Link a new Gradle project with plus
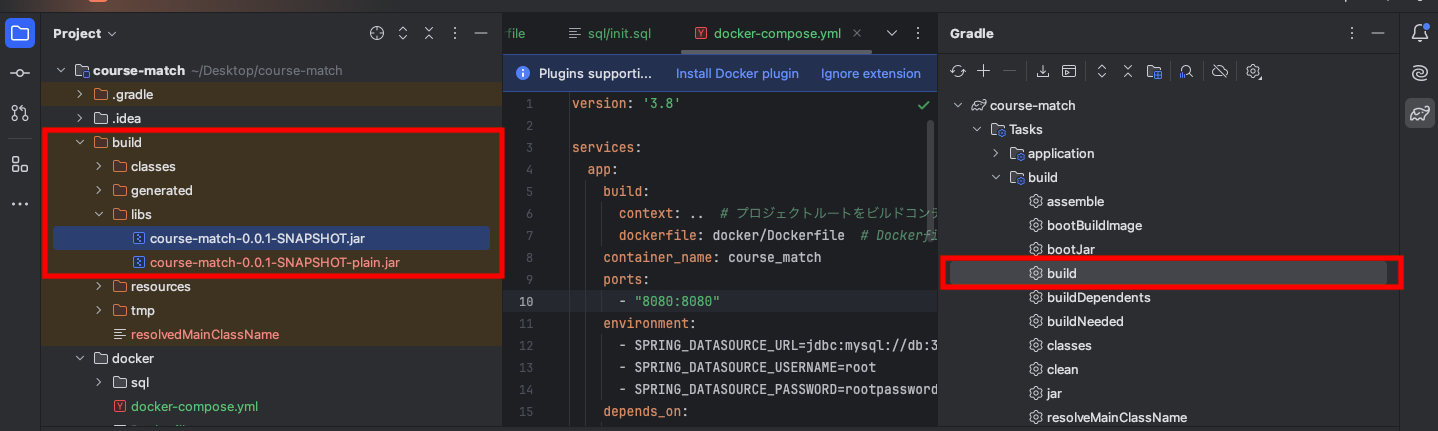Image resolution: width=1438 pixels, height=431 pixels. pos(984,71)
